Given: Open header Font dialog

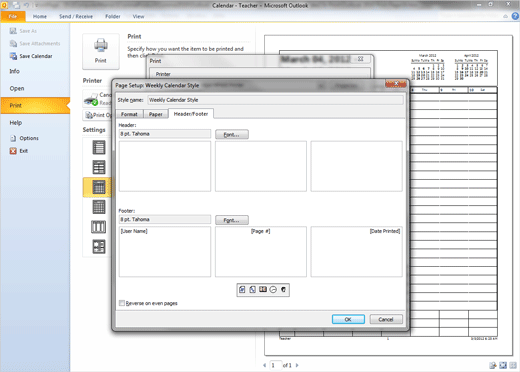Looking at the screenshot, I should (232, 134).
